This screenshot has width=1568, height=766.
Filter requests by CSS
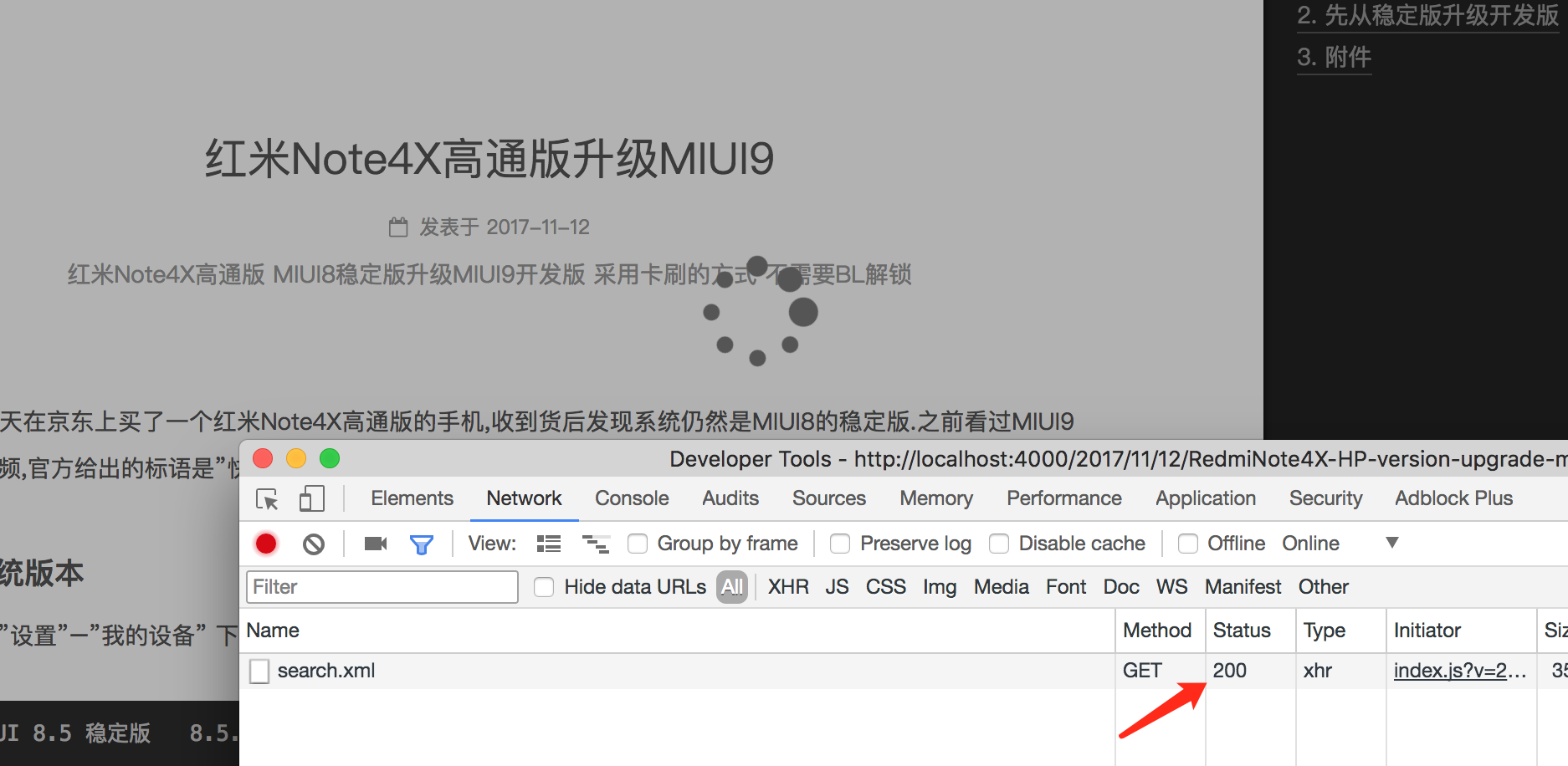coord(886,587)
